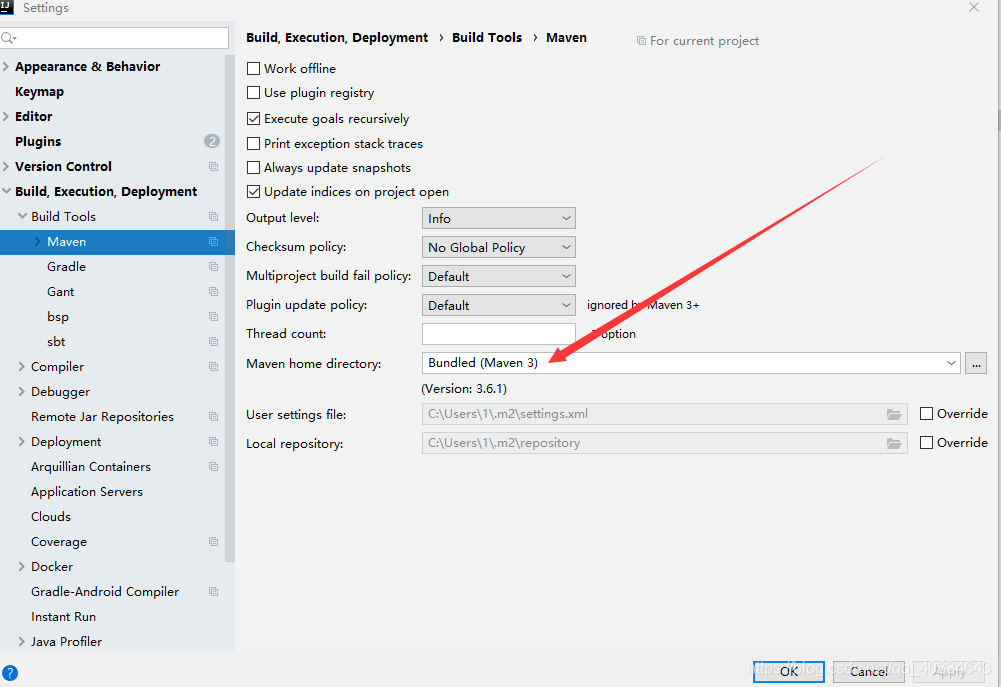Check Override for User settings file
Screen dimensions: 1001x687
click(926, 414)
